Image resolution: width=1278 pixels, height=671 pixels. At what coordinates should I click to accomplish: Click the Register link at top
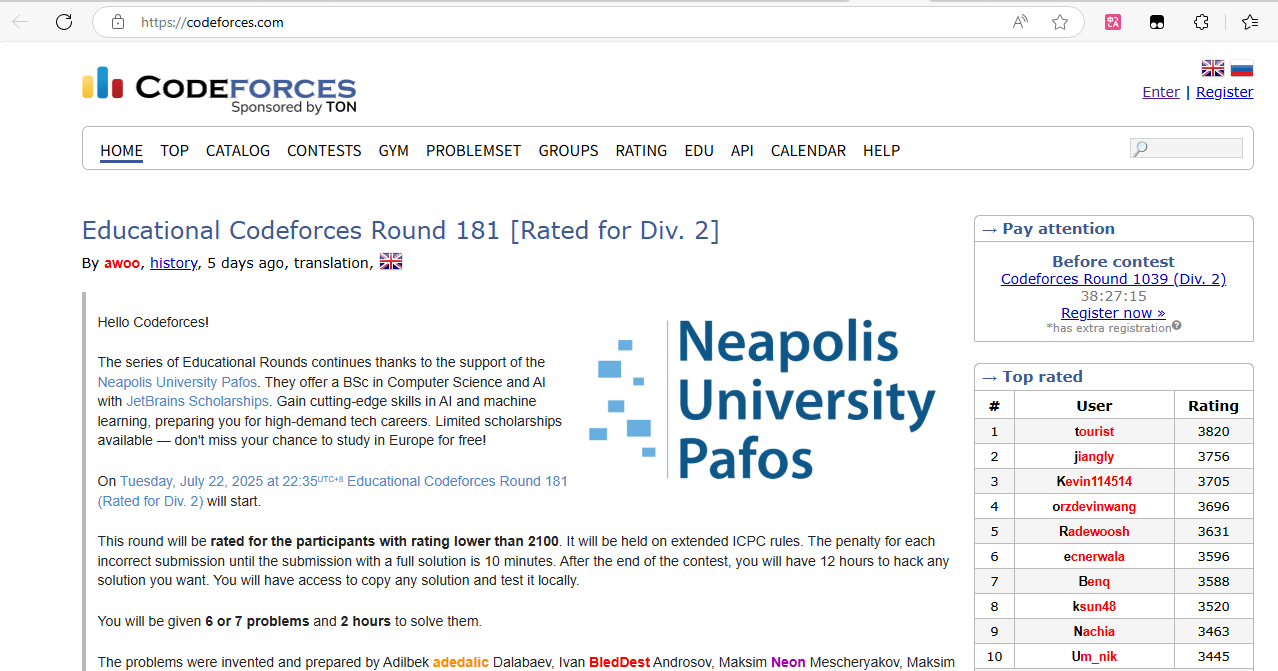[x=1224, y=91]
